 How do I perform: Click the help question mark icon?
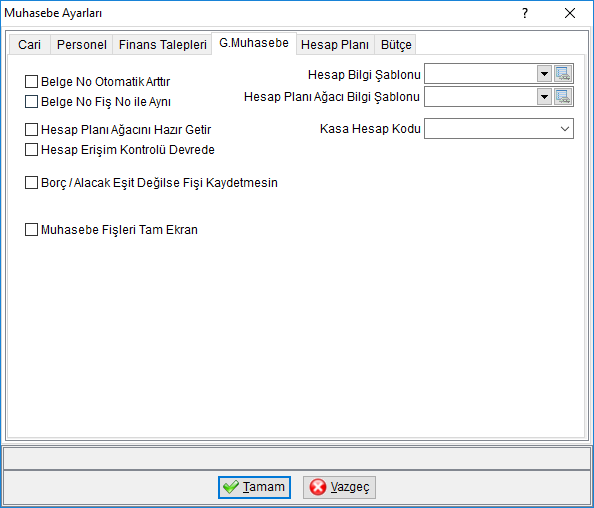[x=525, y=13]
